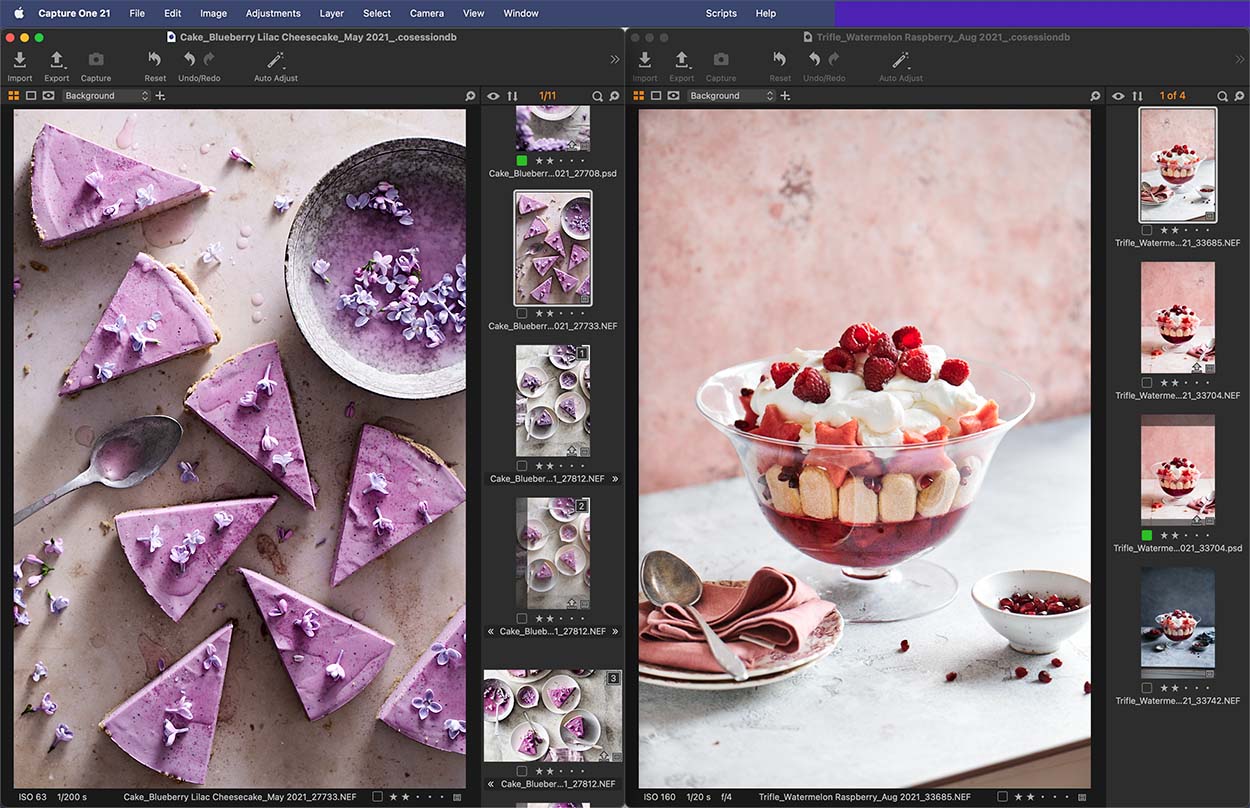Click the Scripts menu item
Screen dimensions: 1250x808
click(x=721, y=13)
